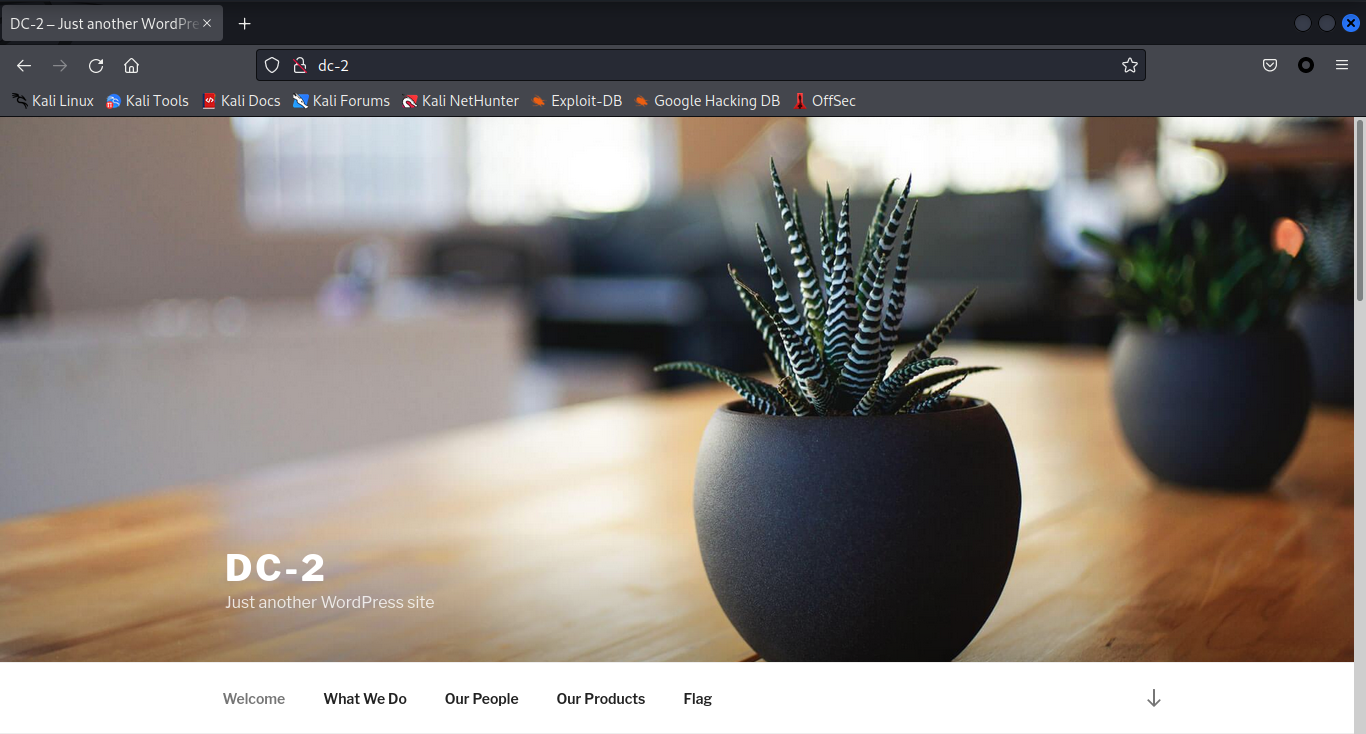
Task: Open the Kali Forums bookmark
Action: pos(341,101)
